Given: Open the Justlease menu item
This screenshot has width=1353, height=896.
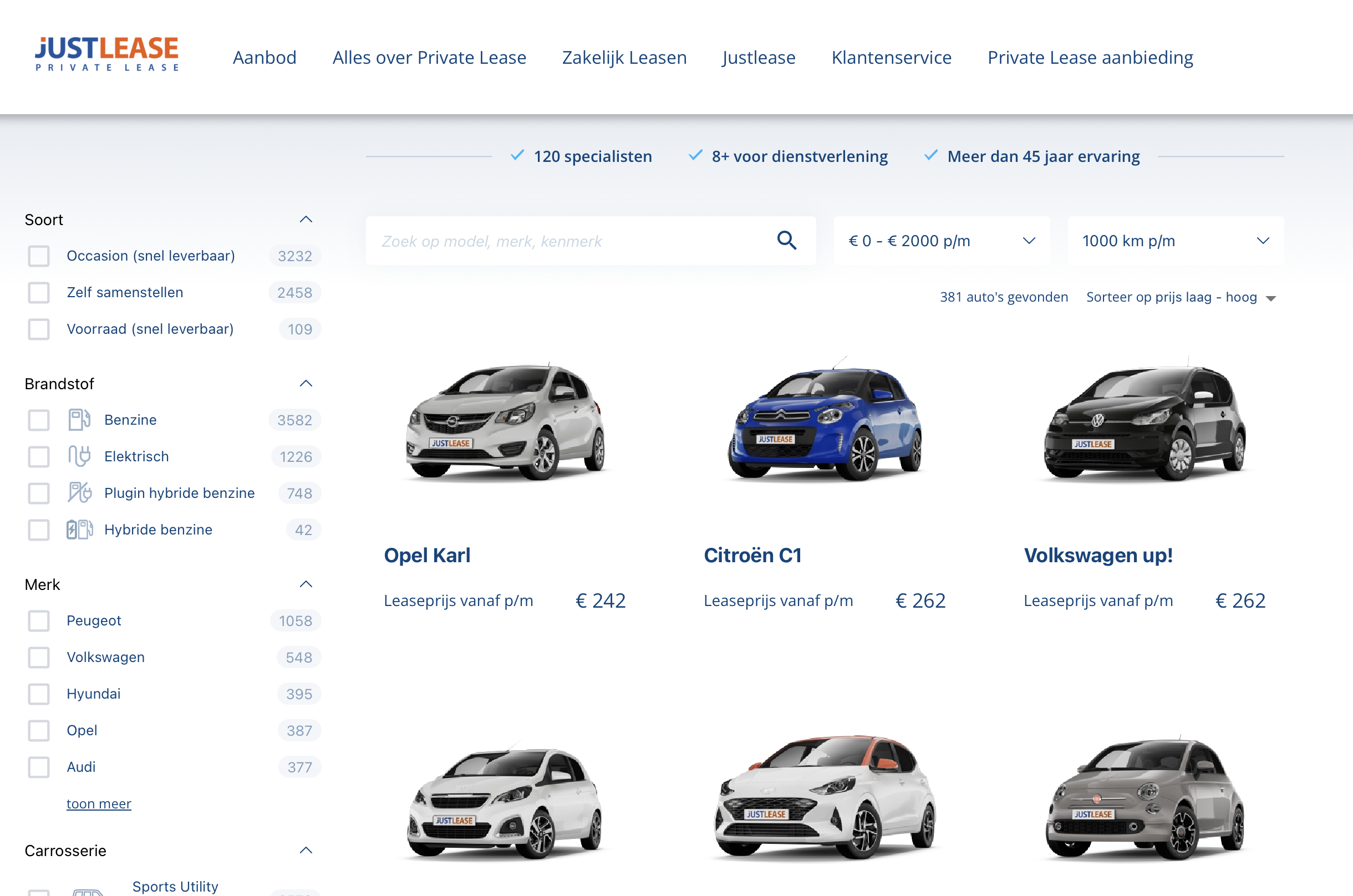Looking at the screenshot, I should [758, 57].
